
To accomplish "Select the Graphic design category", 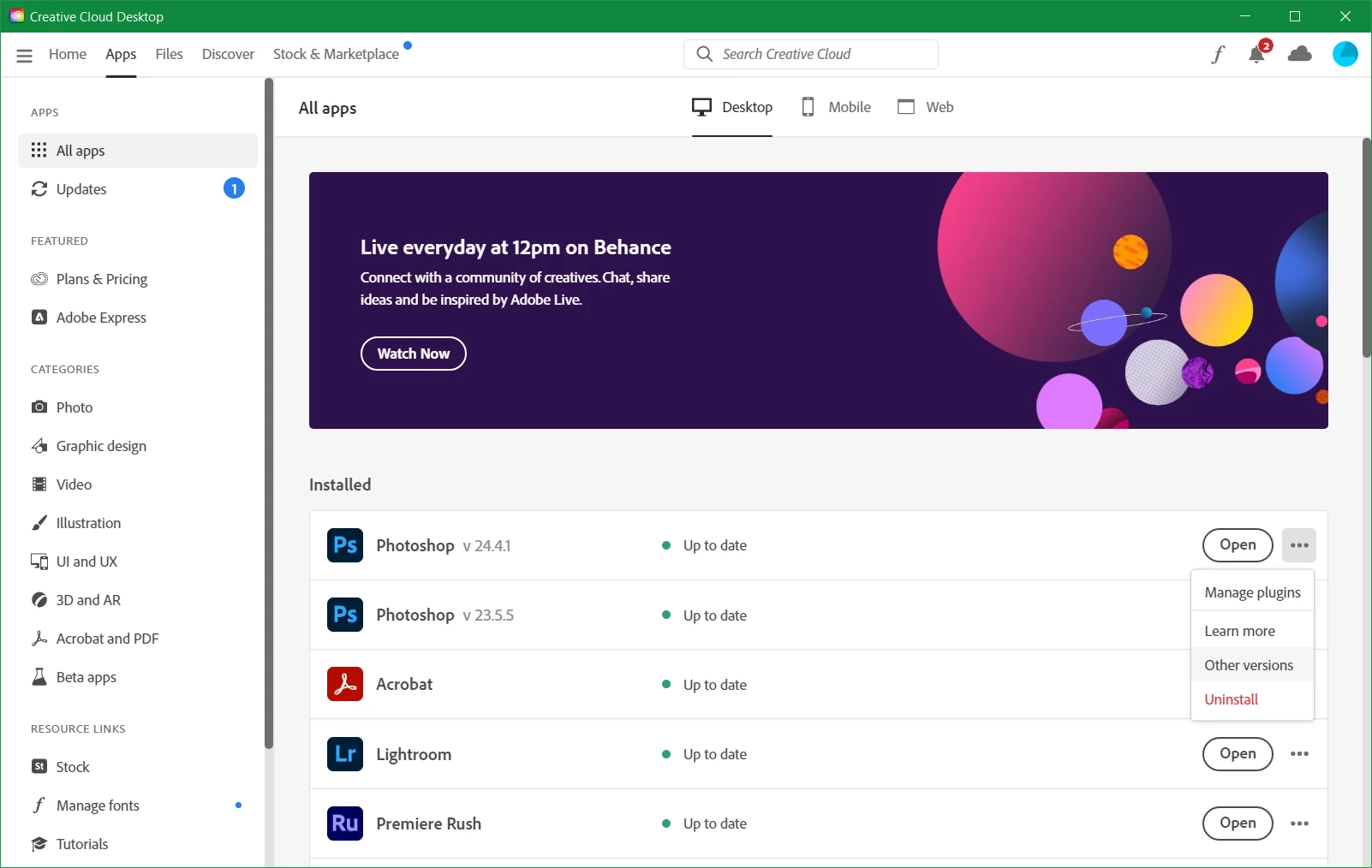I will 137,446.
